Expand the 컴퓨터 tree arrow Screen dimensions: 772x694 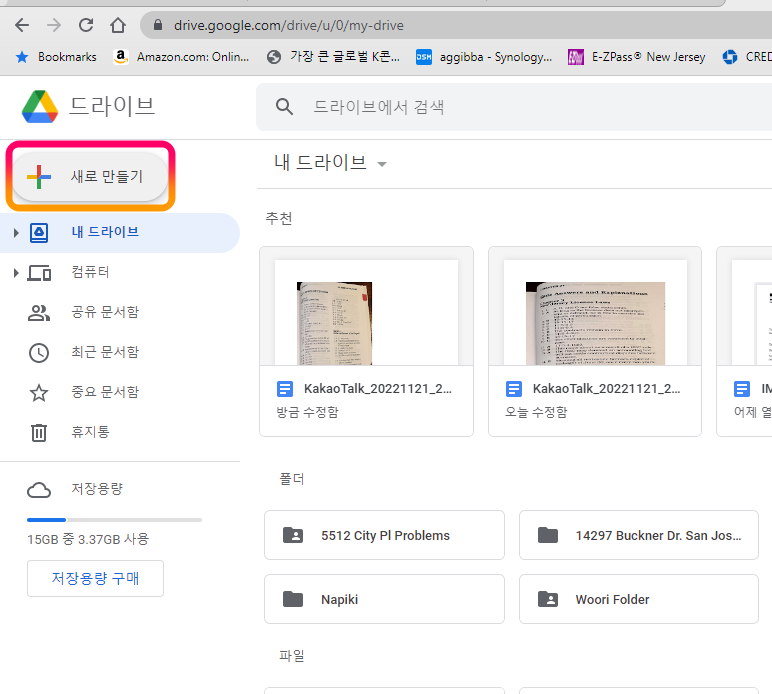click(16, 273)
